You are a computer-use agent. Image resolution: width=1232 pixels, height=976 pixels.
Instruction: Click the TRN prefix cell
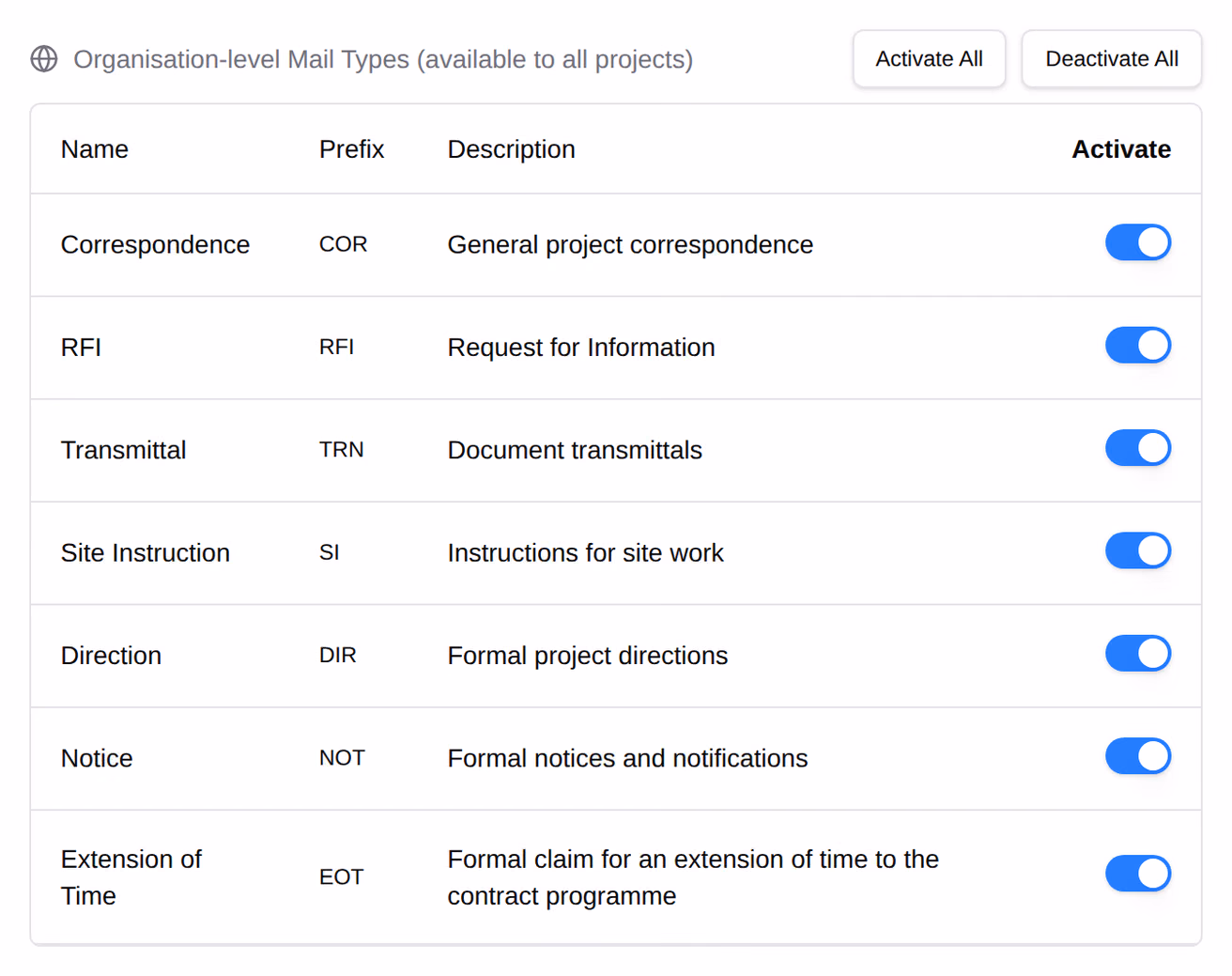(x=341, y=450)
